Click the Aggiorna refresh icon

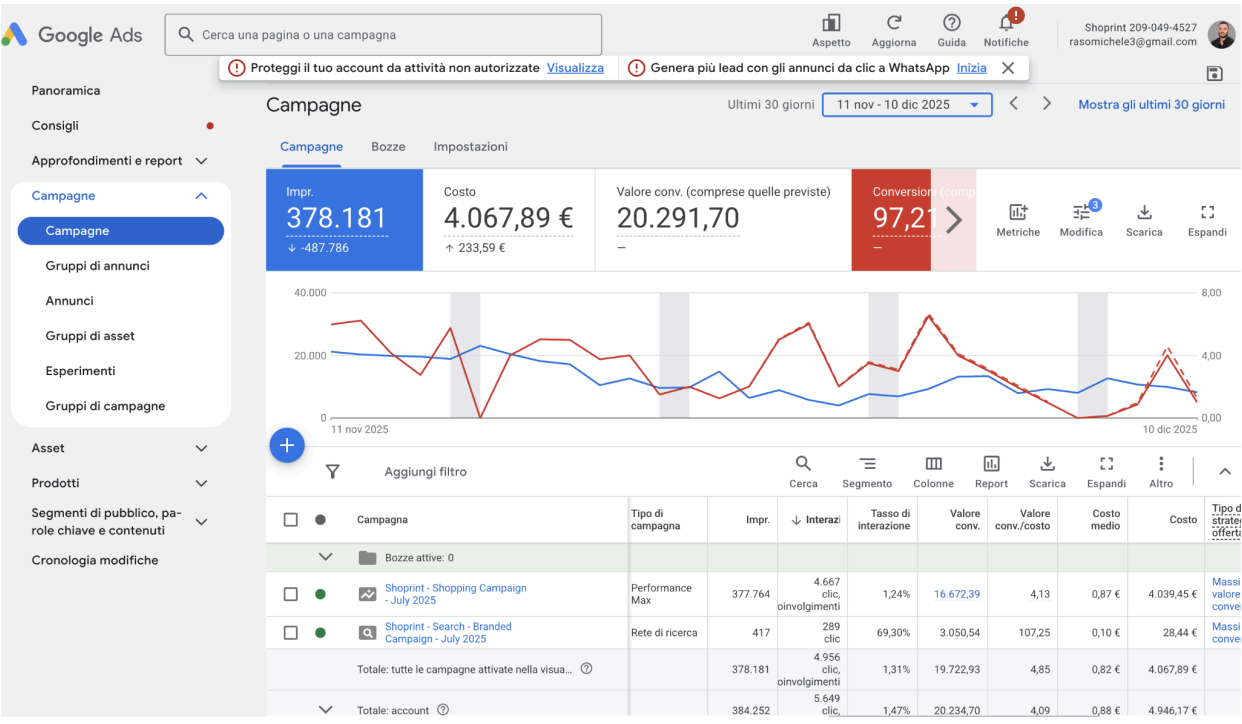click(894, 22)
